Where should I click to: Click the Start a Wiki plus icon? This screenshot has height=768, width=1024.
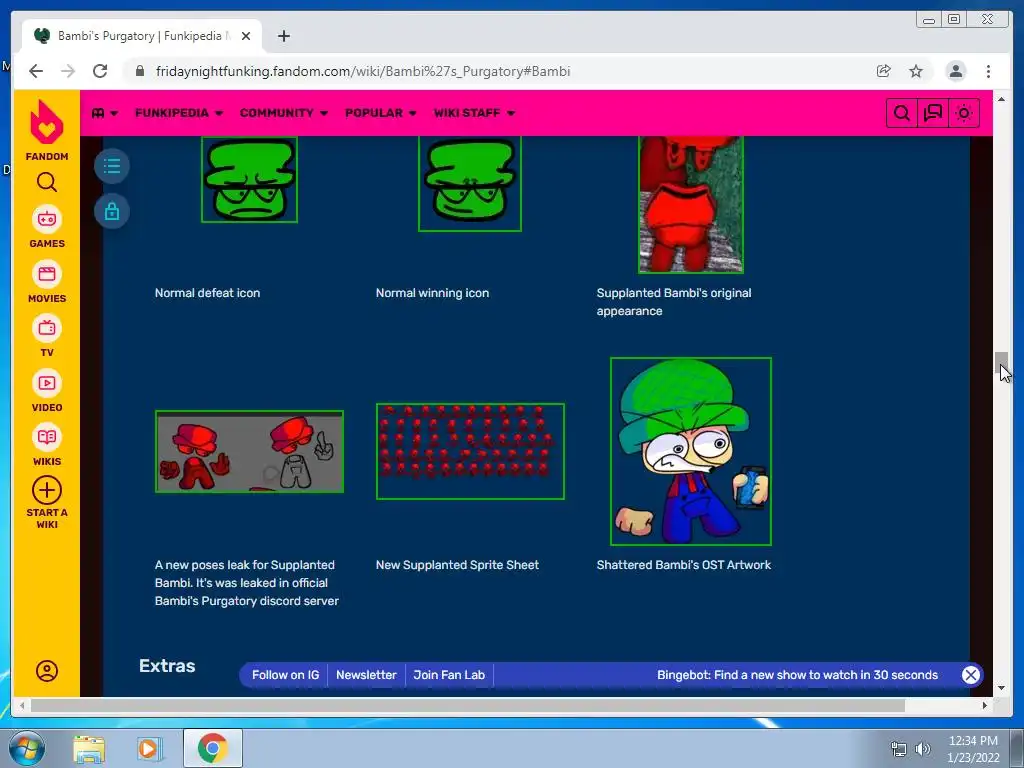pyautogui.click(x=47, y=490)
